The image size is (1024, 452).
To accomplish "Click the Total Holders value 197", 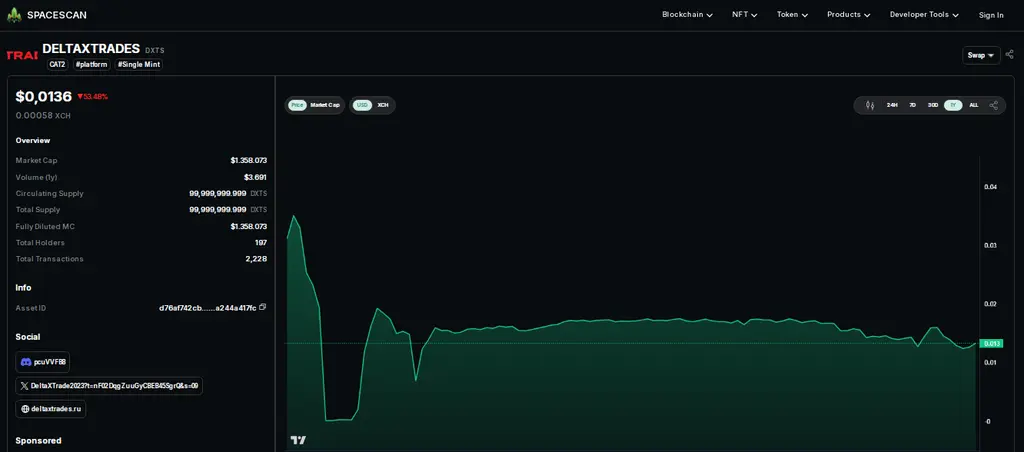I will click(261, 242).
